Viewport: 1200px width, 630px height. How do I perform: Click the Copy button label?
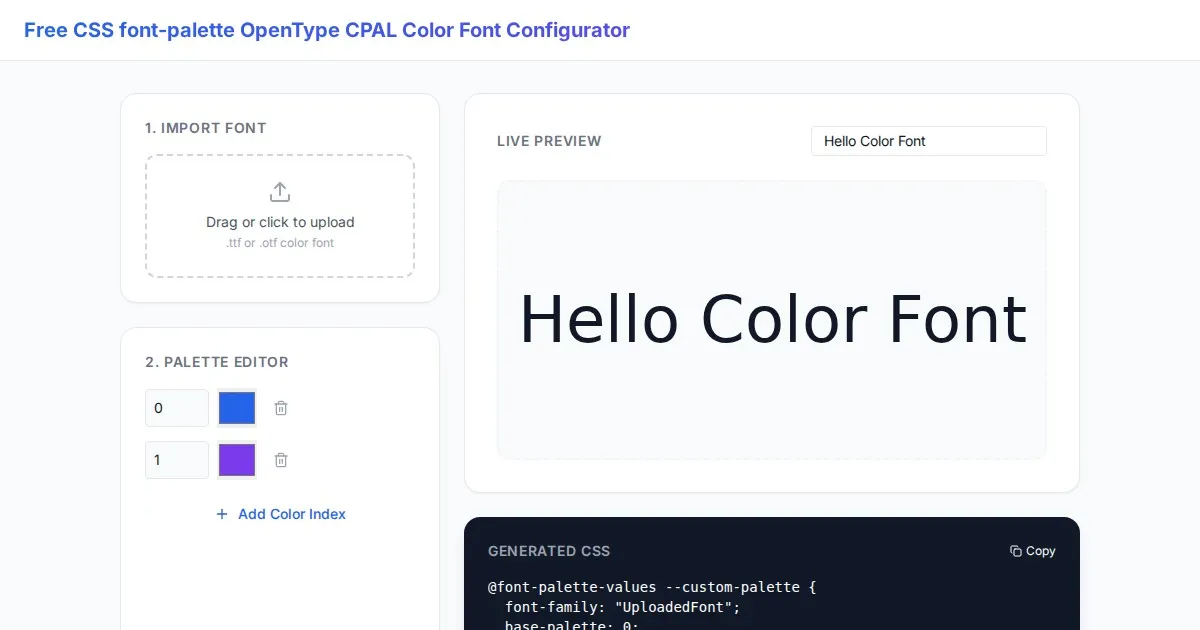[x=1041, y=551]
